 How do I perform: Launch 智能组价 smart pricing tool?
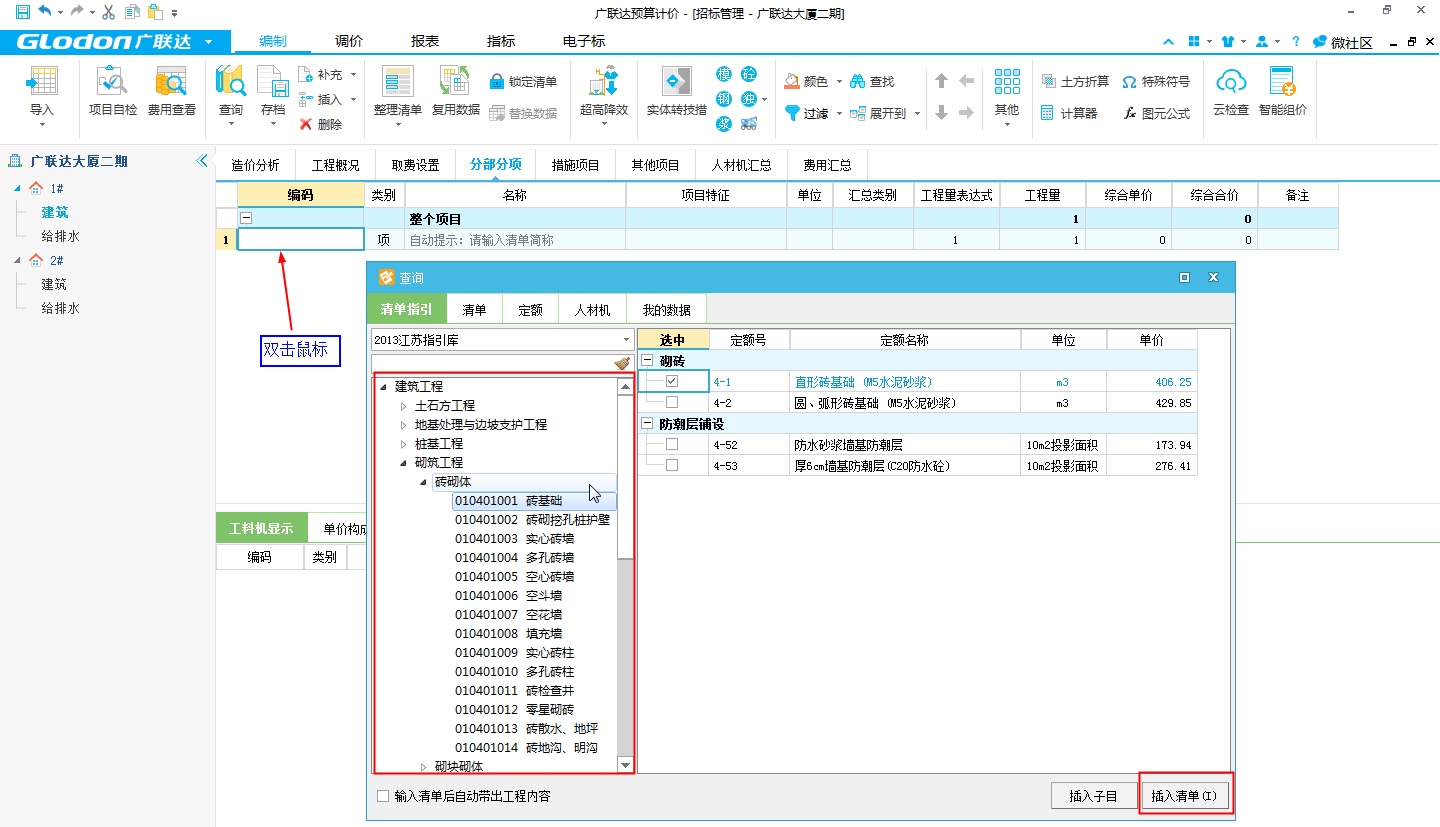pyautogui.click(x=1282, y=82)
